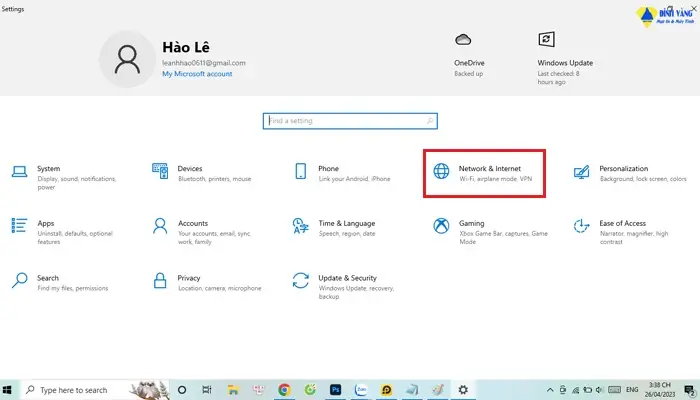Open Chrome from the taskbar

tap(284, 390)
